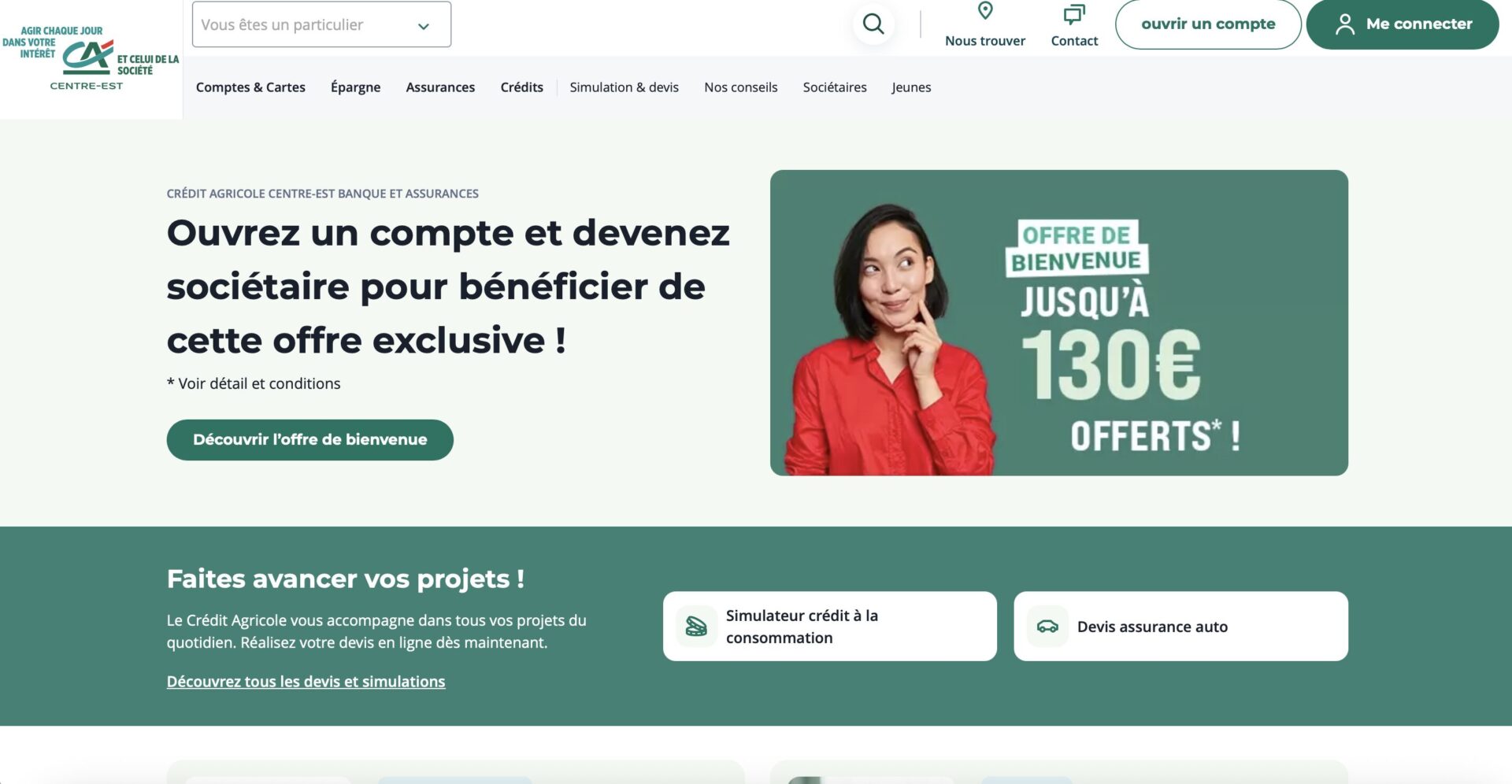This screenshot has height=784, width=1512.
Task: Click 'Découvrir l'offre de bienvenue' button
Action: point(310,440)
